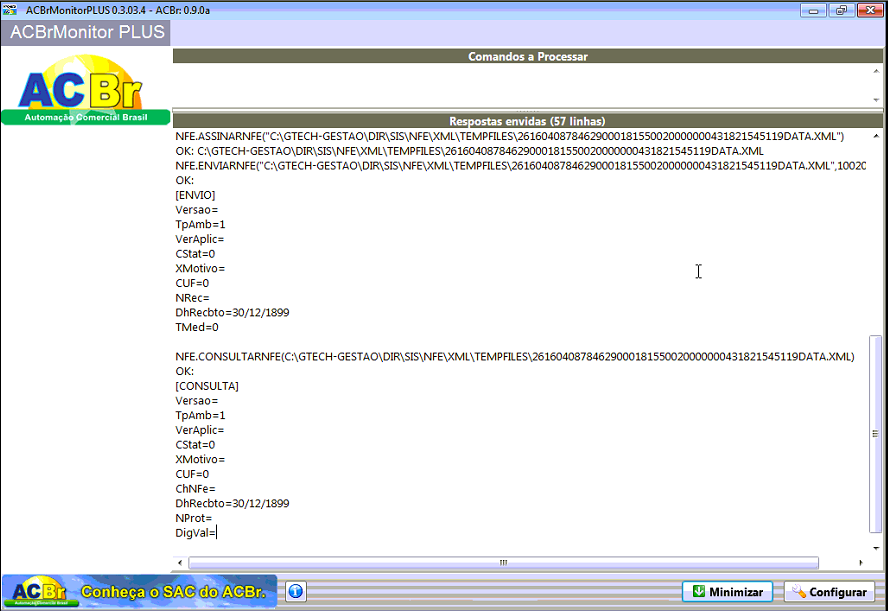This screenshot has width=888, height=611.
Task: Click the vertical scrollbar thumb of responses
Action: (x=876, y=434)
